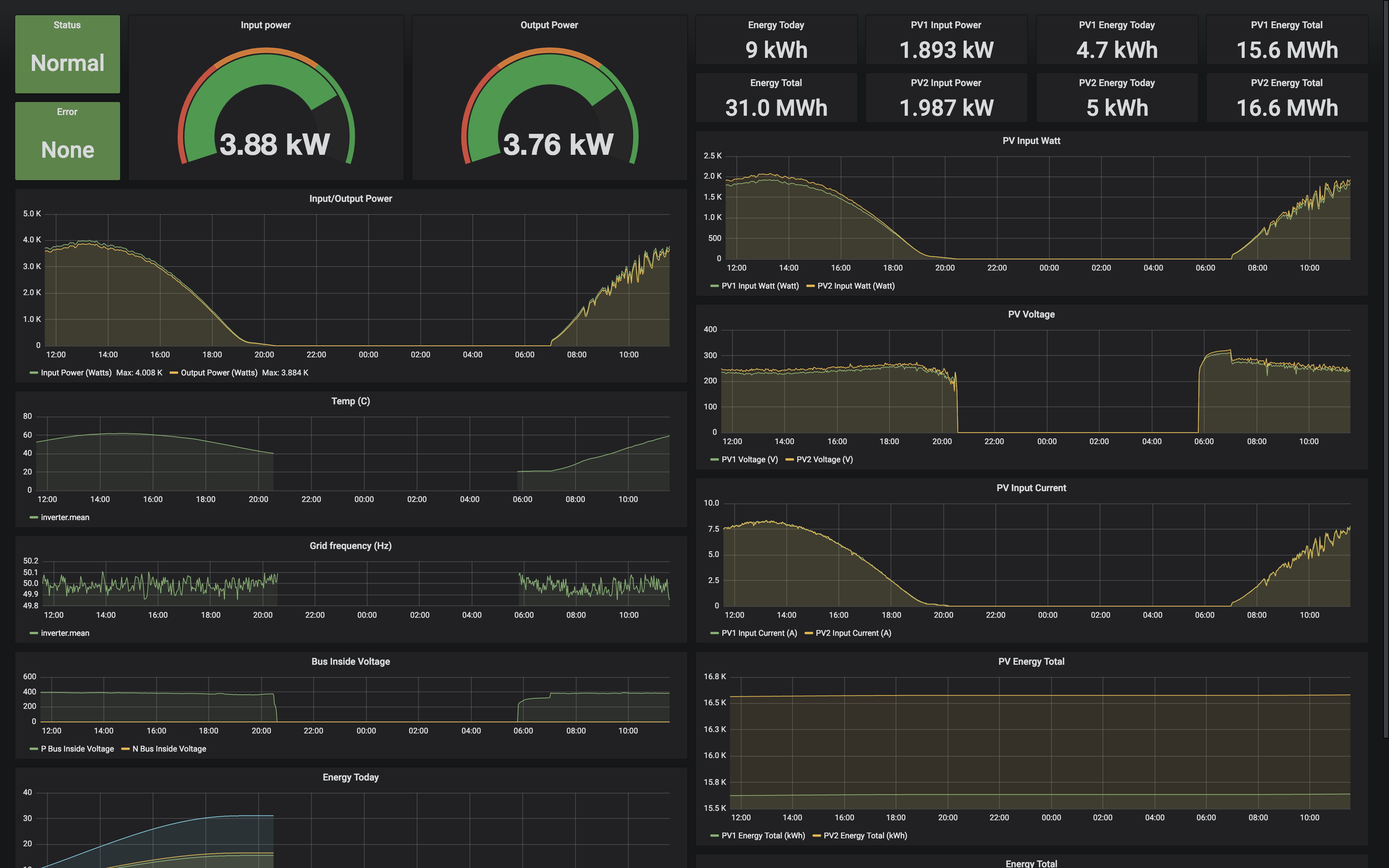The image size is (1389, 868).
Task: Open the Bus Inside Voltage graph title
Action: (x=351, y=662)
